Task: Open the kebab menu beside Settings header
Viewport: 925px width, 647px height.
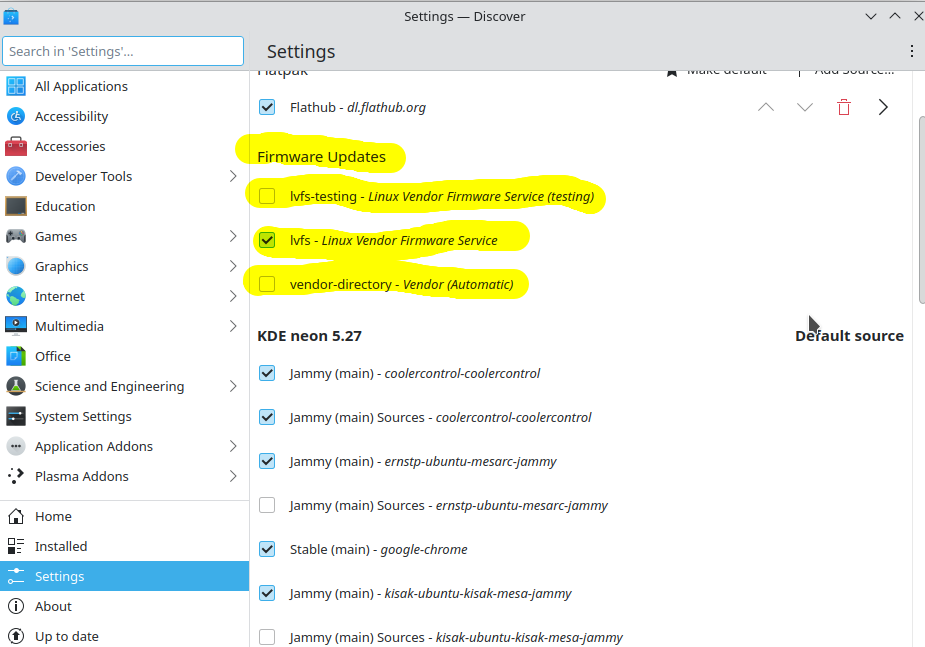Action: click(911, 51)
